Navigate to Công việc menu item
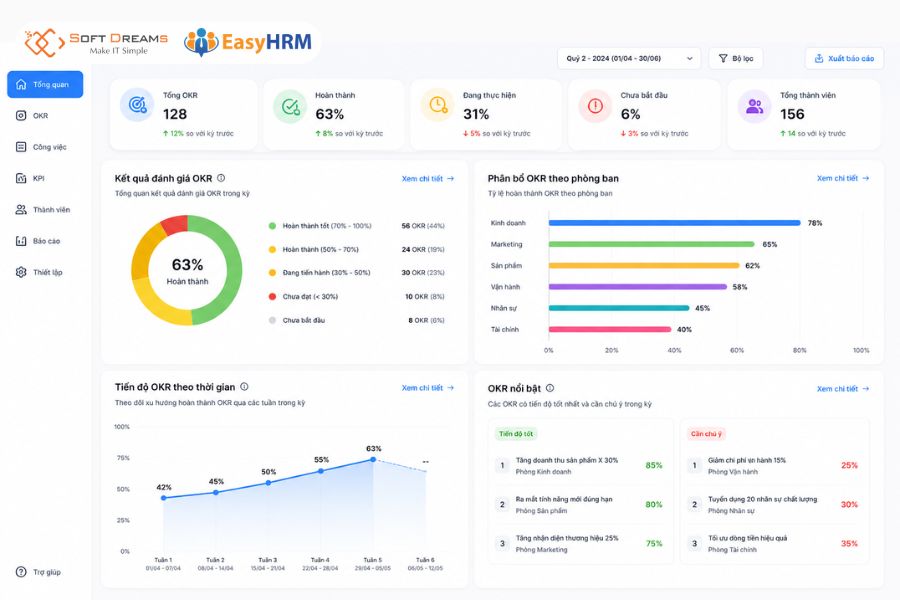900x600 pixels. point(45,147)
